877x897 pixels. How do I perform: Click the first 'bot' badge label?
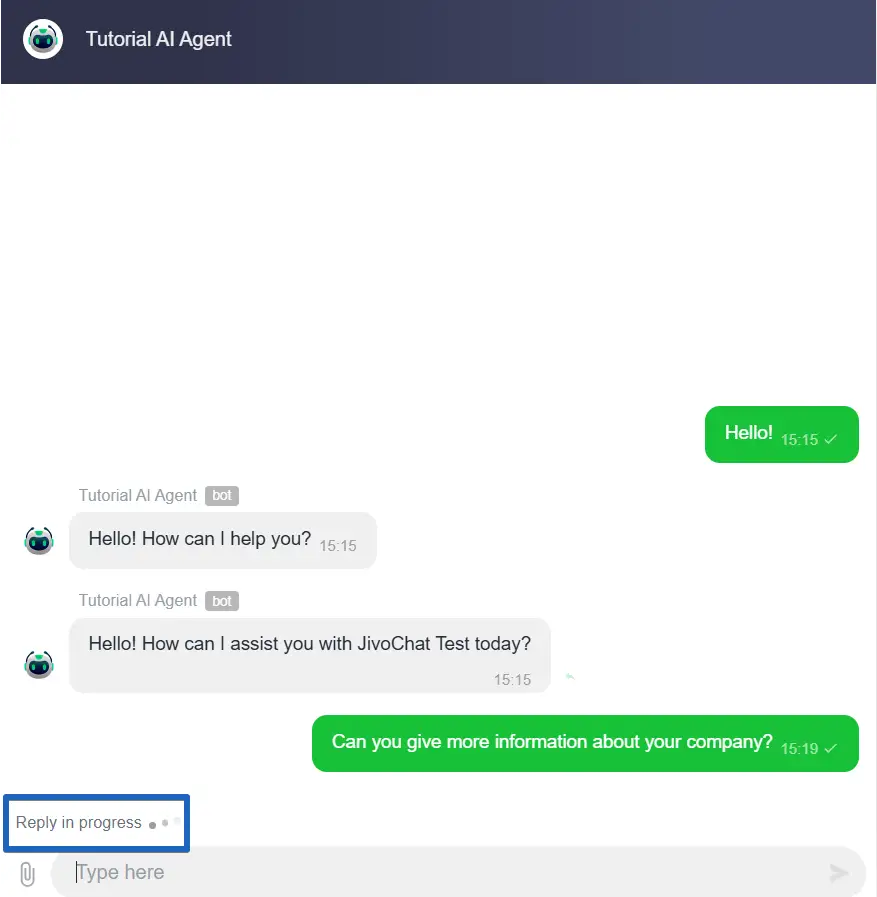pyautogui.click(x=222, y=495)
